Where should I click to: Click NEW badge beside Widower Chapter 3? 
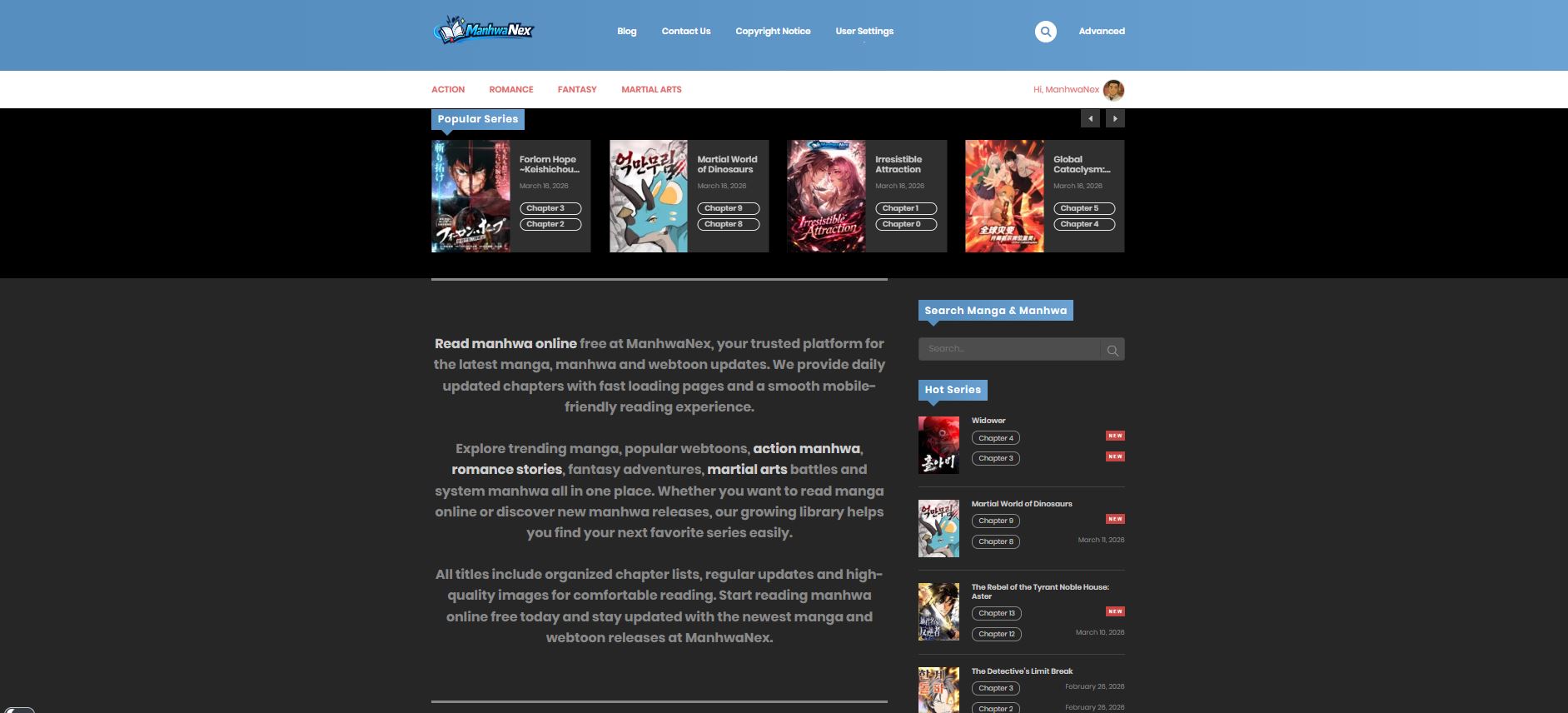tap(1115, 456)
